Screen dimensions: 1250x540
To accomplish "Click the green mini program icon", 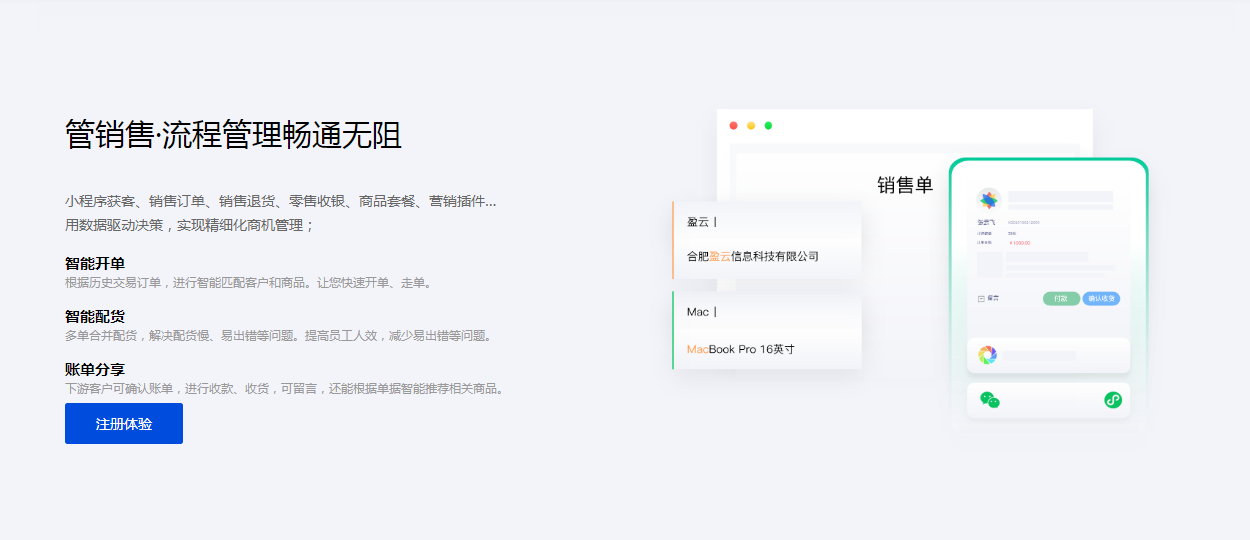I will click(1112, 400).
